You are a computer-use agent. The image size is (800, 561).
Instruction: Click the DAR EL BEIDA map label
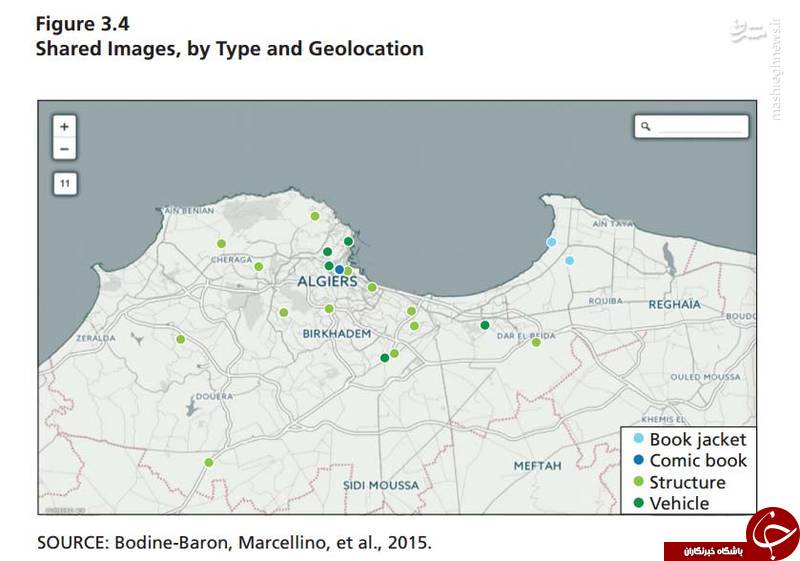tap(526, 336)
